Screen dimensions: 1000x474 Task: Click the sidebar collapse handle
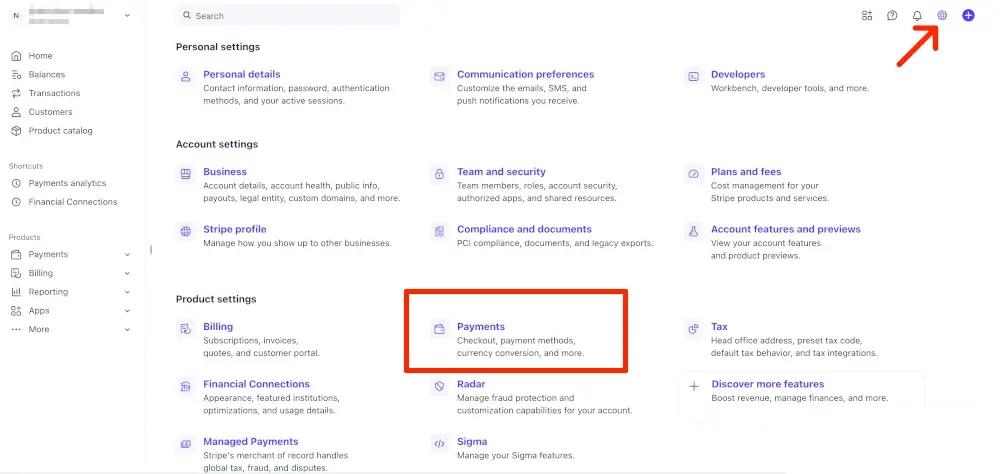(x=151, y=249)
